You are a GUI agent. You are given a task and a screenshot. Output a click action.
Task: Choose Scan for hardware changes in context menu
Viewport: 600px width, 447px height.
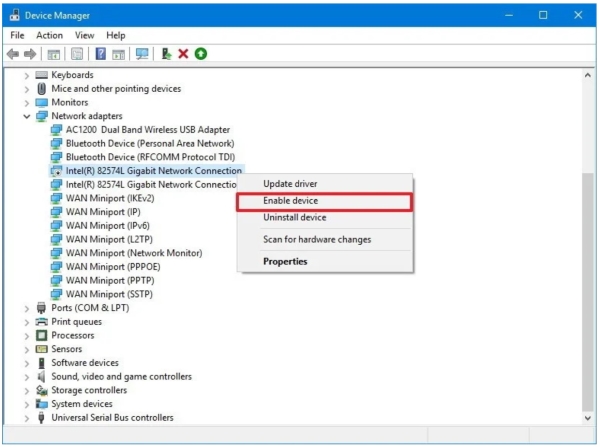(x=325, y=240)
